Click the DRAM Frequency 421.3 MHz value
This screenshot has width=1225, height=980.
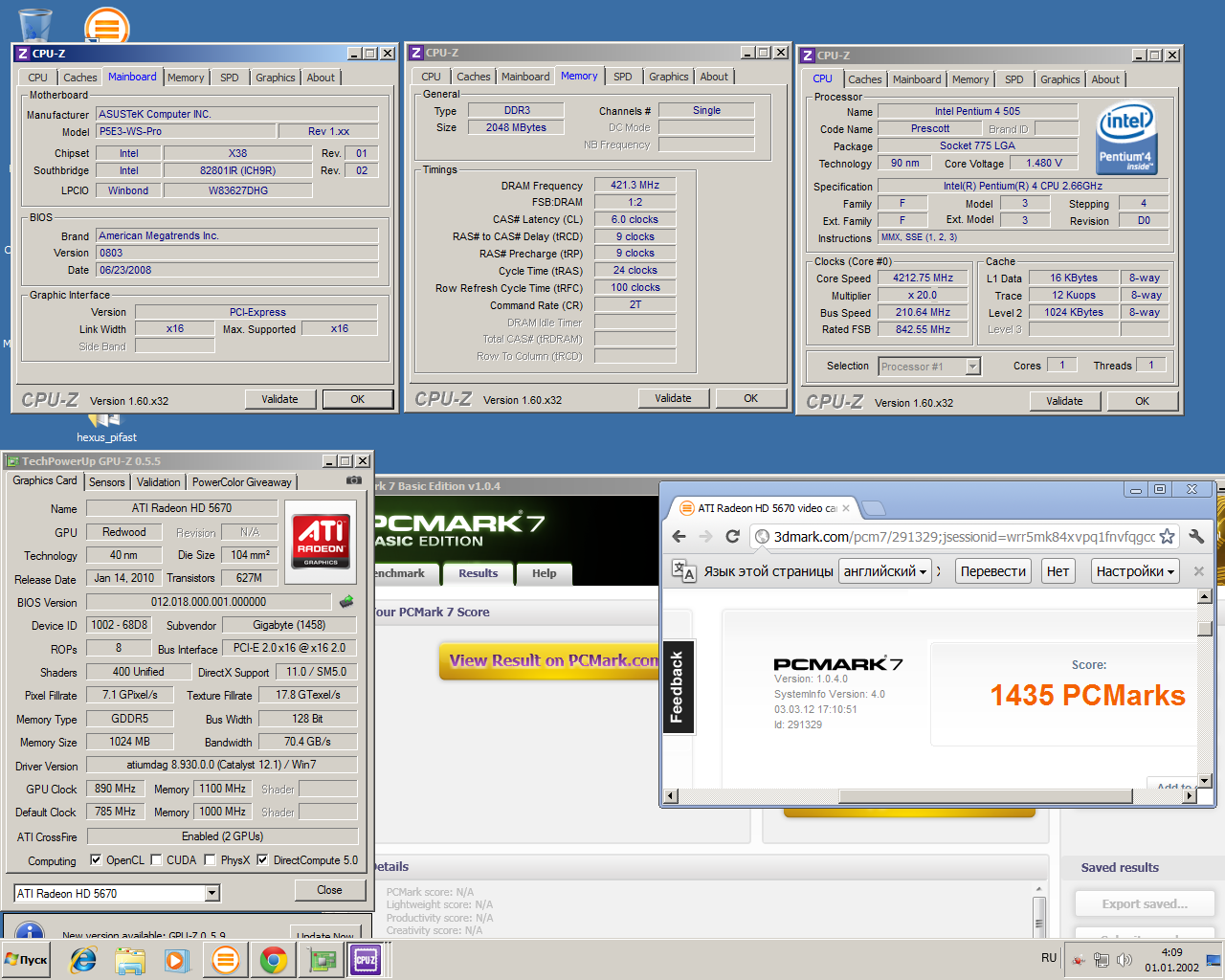(635, 185)
